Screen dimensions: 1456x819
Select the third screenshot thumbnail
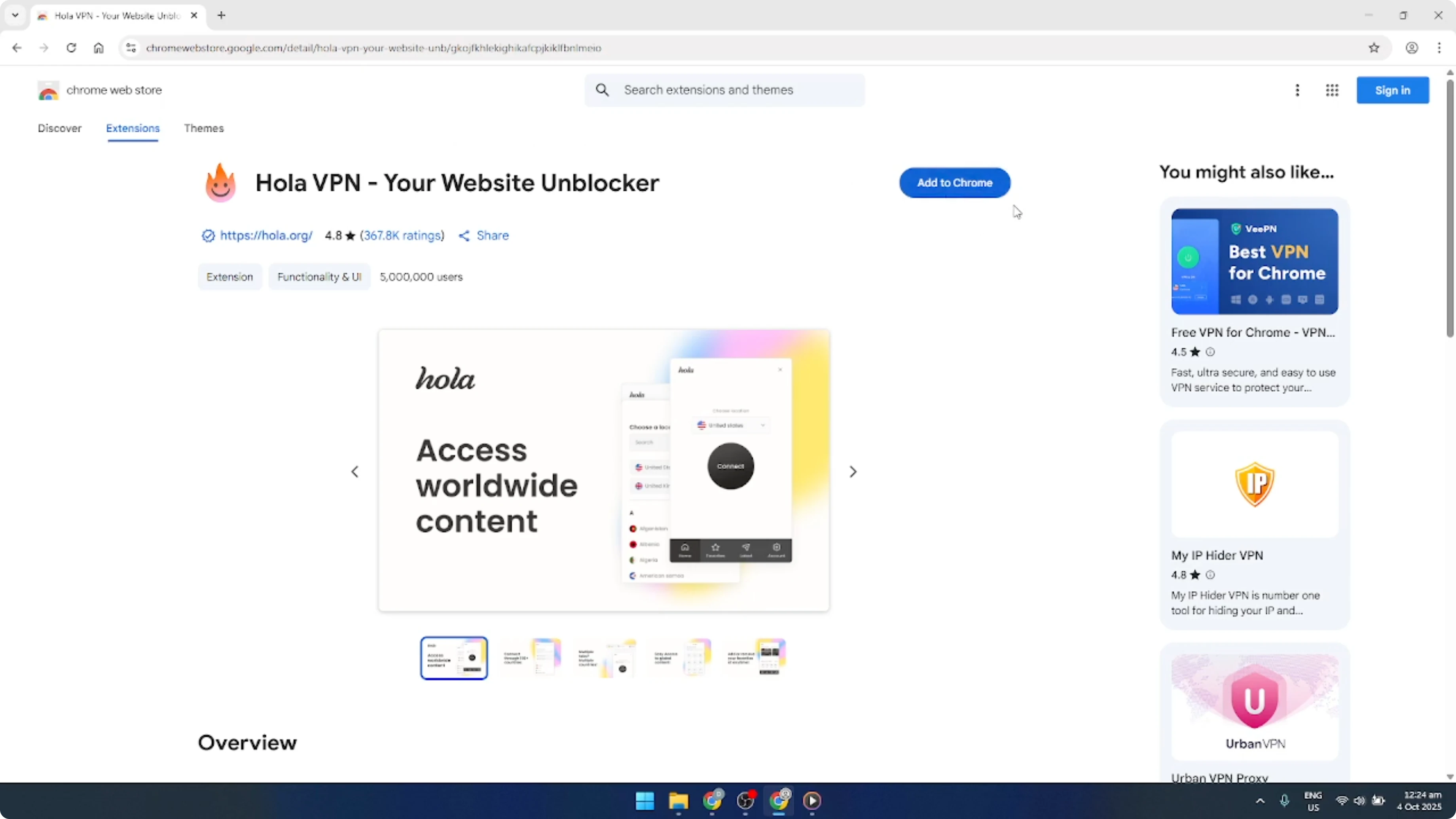606,658
